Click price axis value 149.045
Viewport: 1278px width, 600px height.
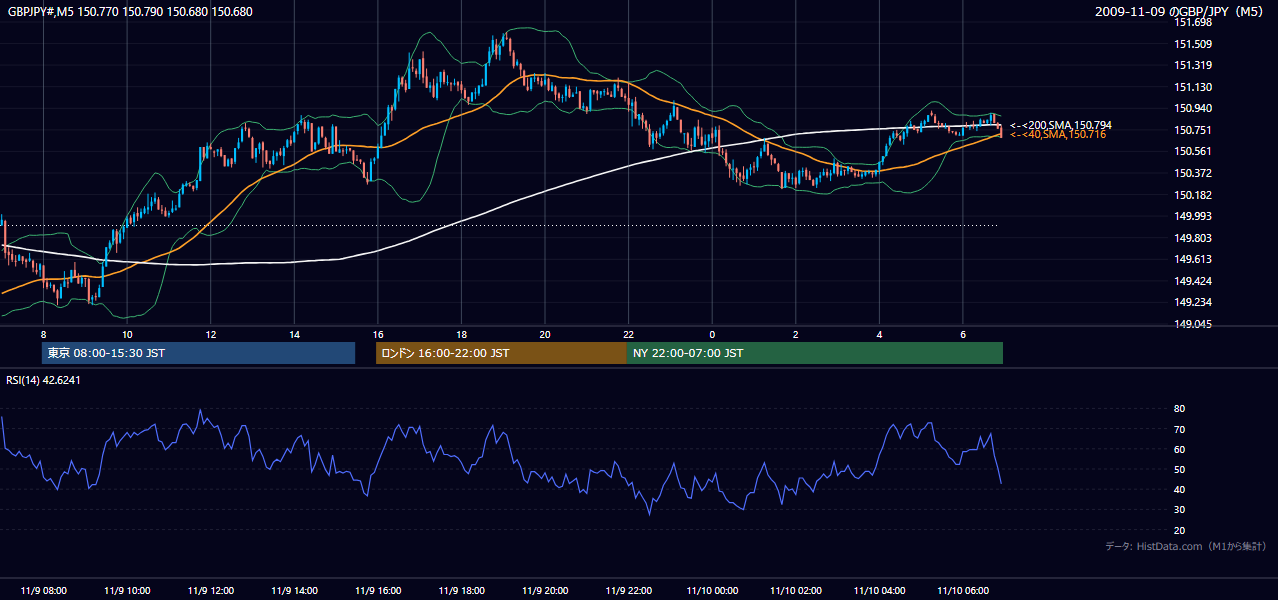pos(1192,324)
